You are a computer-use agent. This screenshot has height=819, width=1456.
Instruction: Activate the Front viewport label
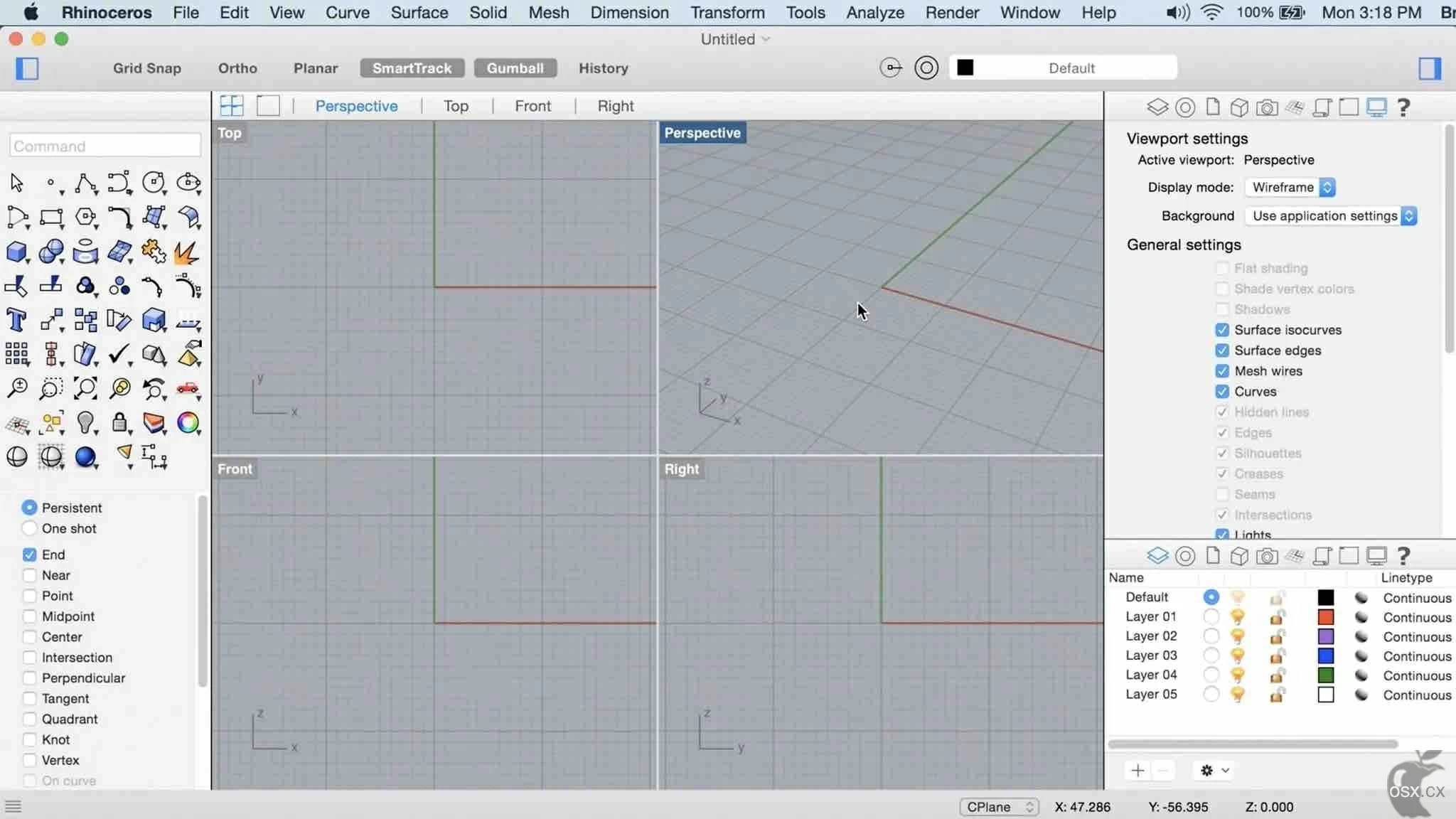click(x=235, y=469)
